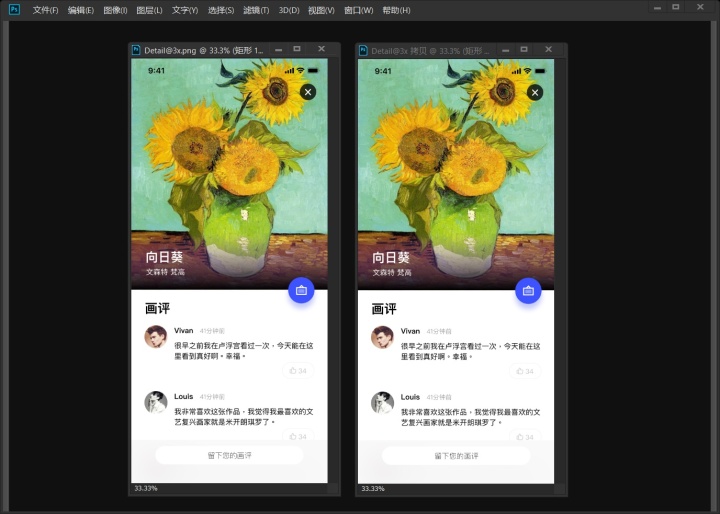Viewport: 720px width, 514px height.
Task: Minimize the main Photoshop application window
Action: (x=658, y=7)
